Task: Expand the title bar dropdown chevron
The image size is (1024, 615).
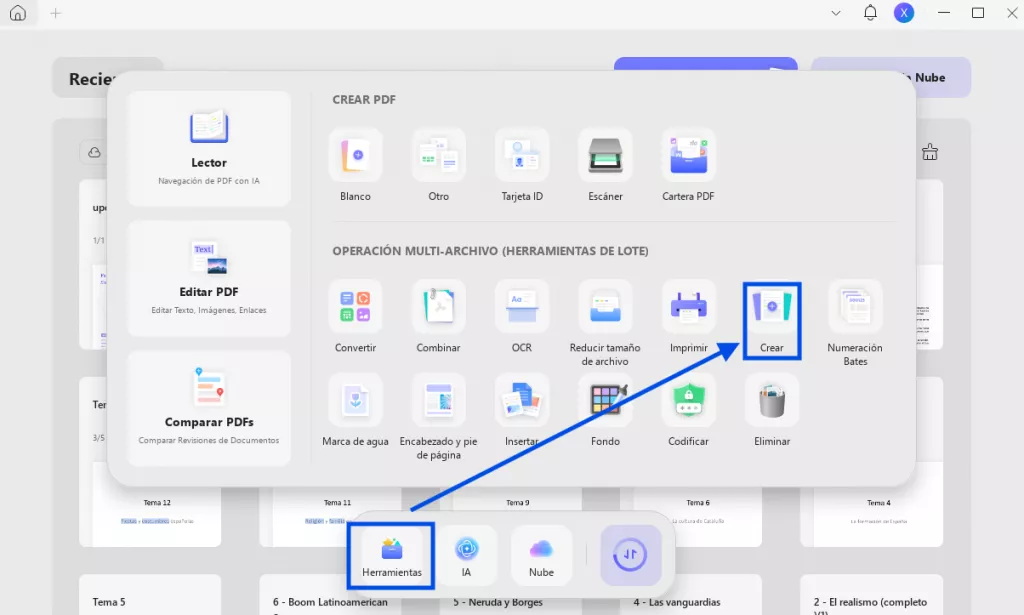Action: tap(836, 13)
